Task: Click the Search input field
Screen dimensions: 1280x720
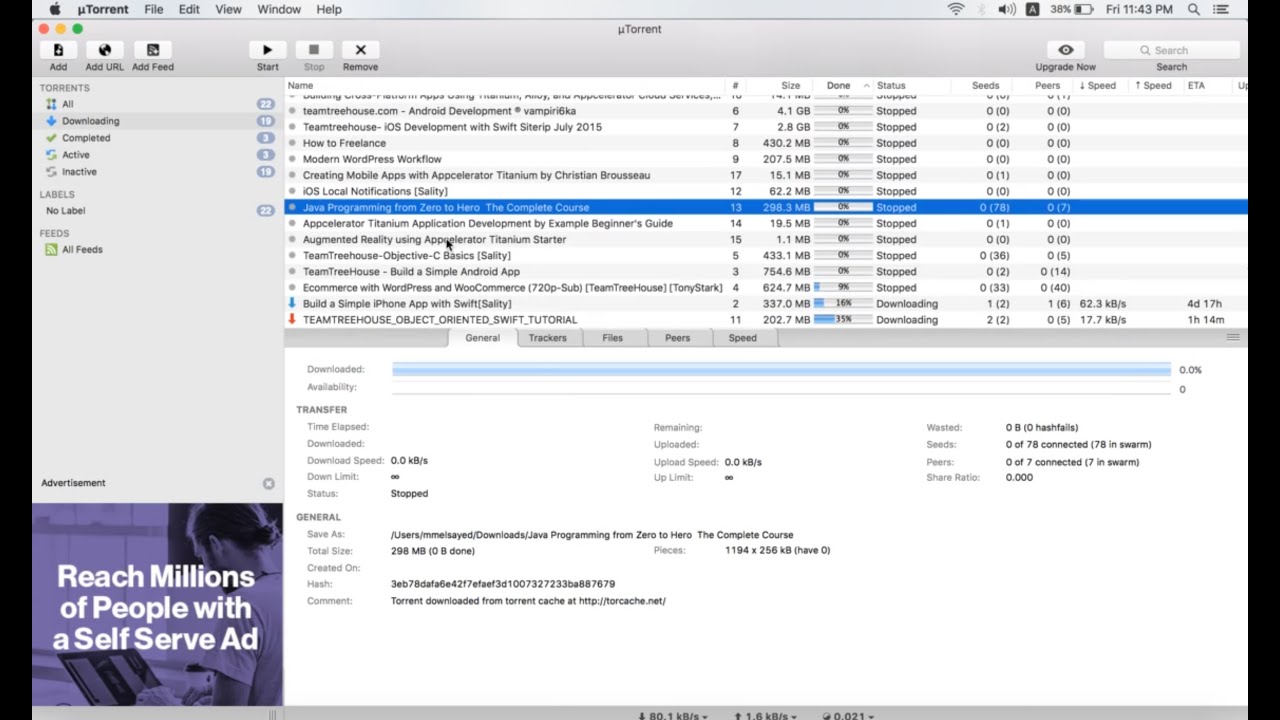Action: 1172,50
